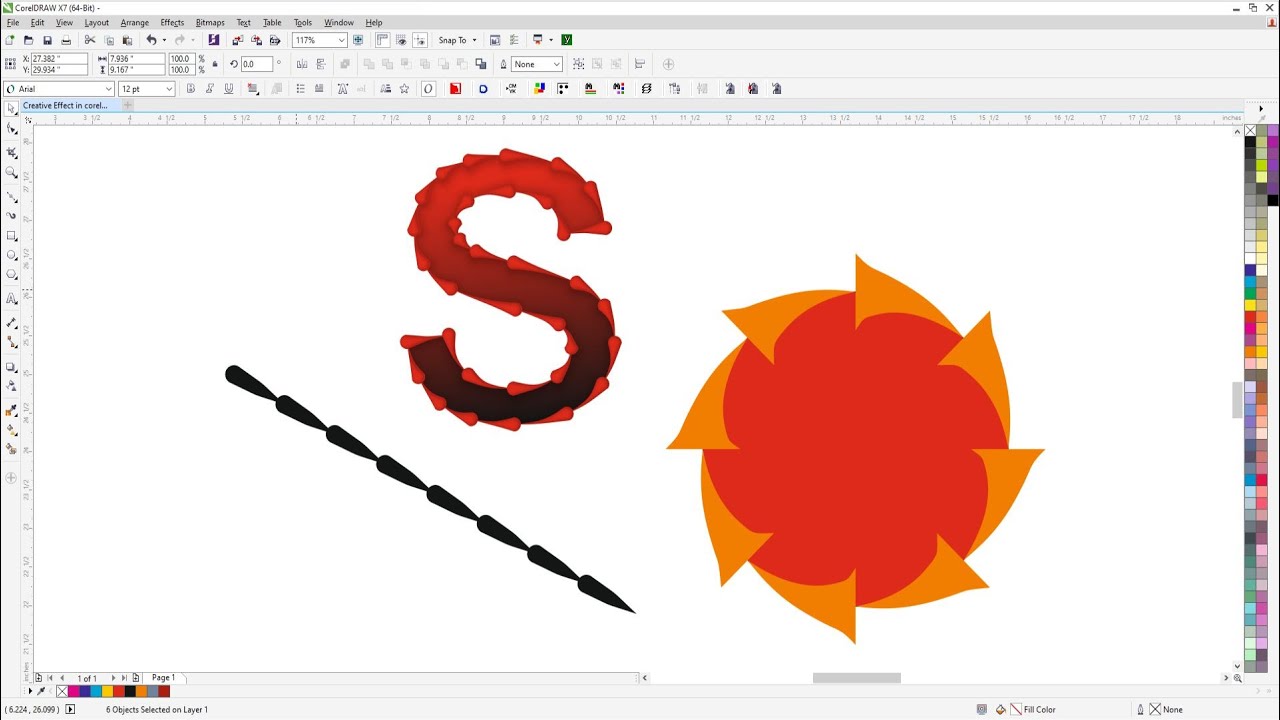This screenshot has height=720, width=1280.
Task: Click the Undo arrow
Action: 151,40
